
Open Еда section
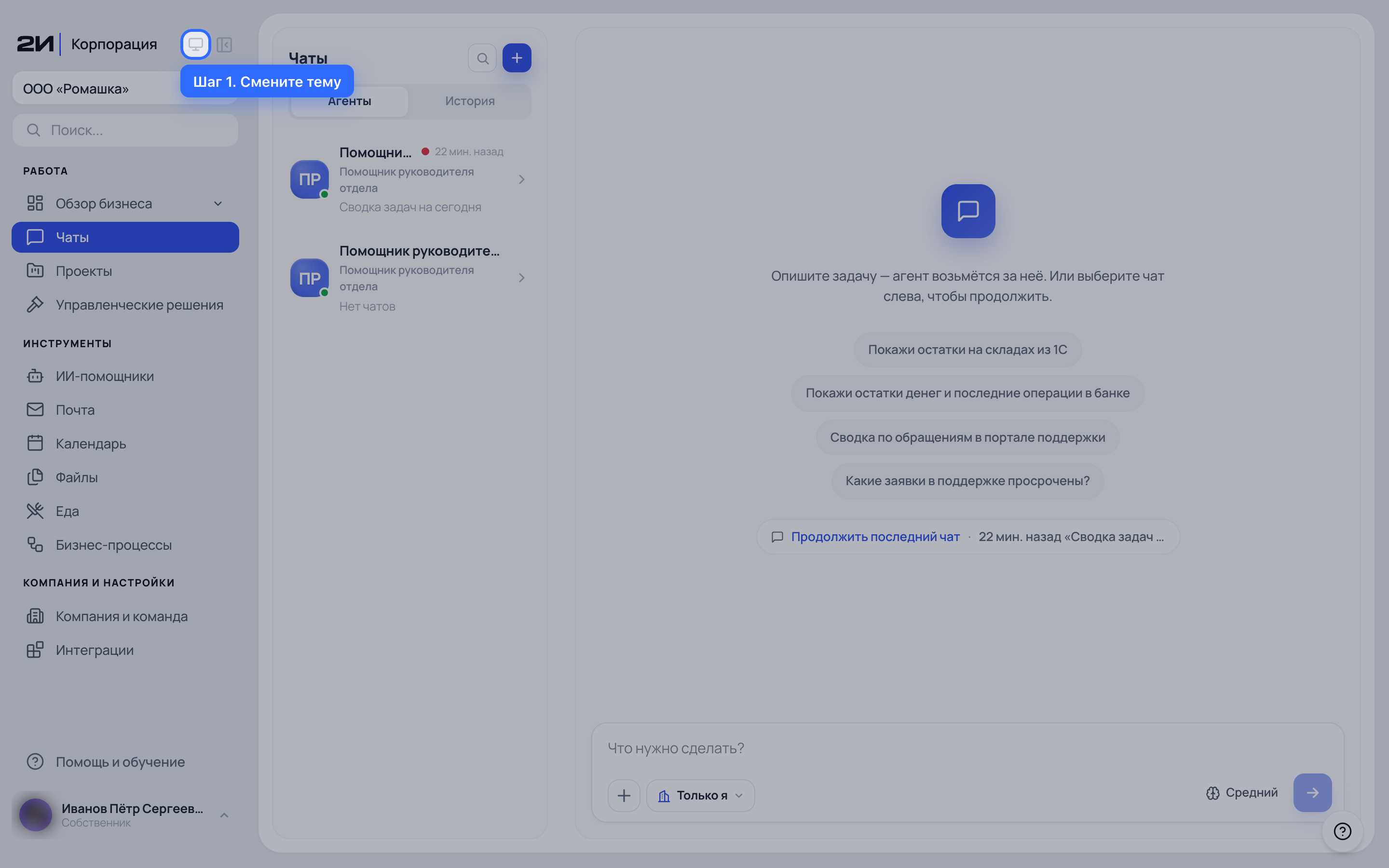tap(125, 511)
